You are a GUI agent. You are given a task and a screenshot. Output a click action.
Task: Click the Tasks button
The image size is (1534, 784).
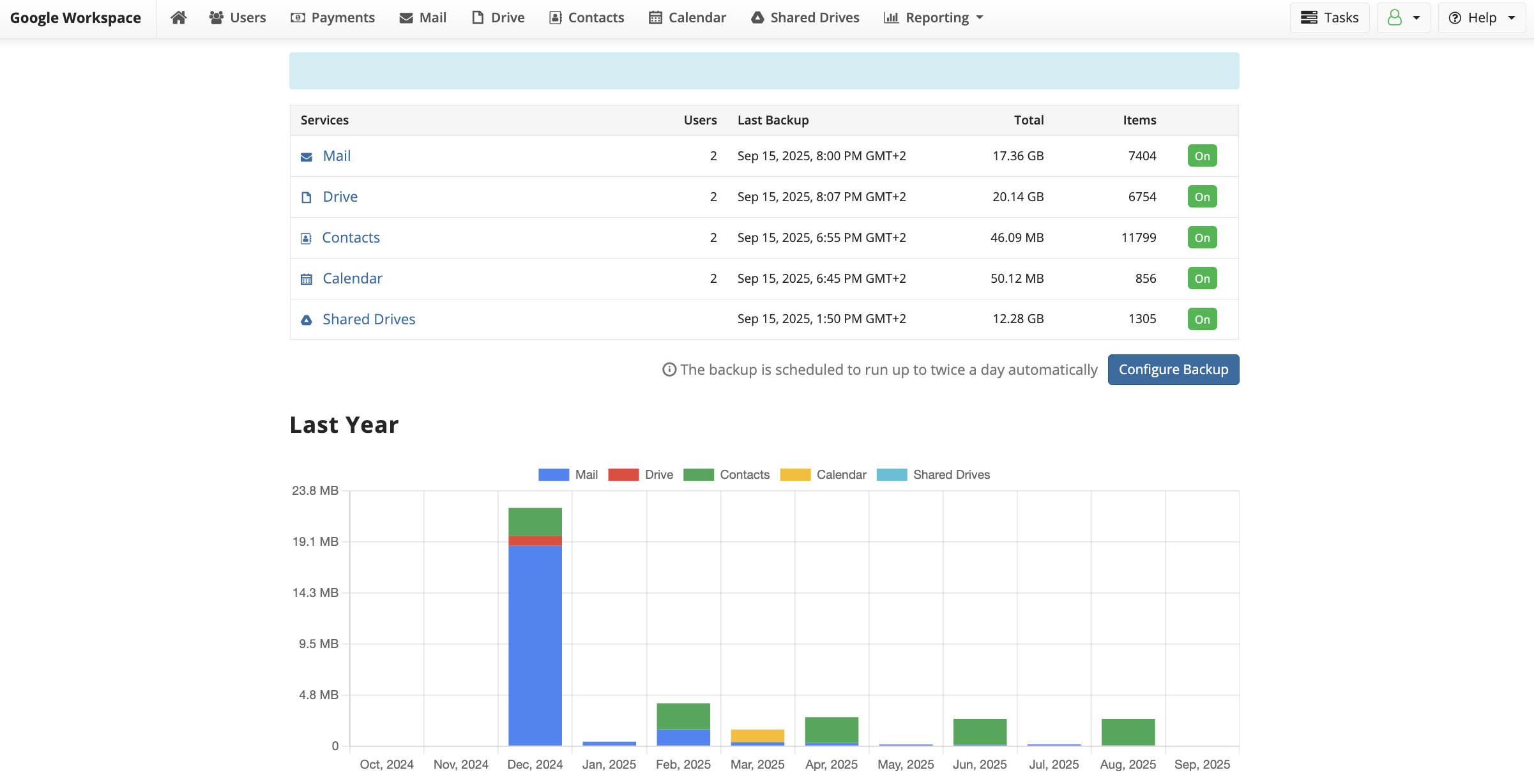(1330, 17)
